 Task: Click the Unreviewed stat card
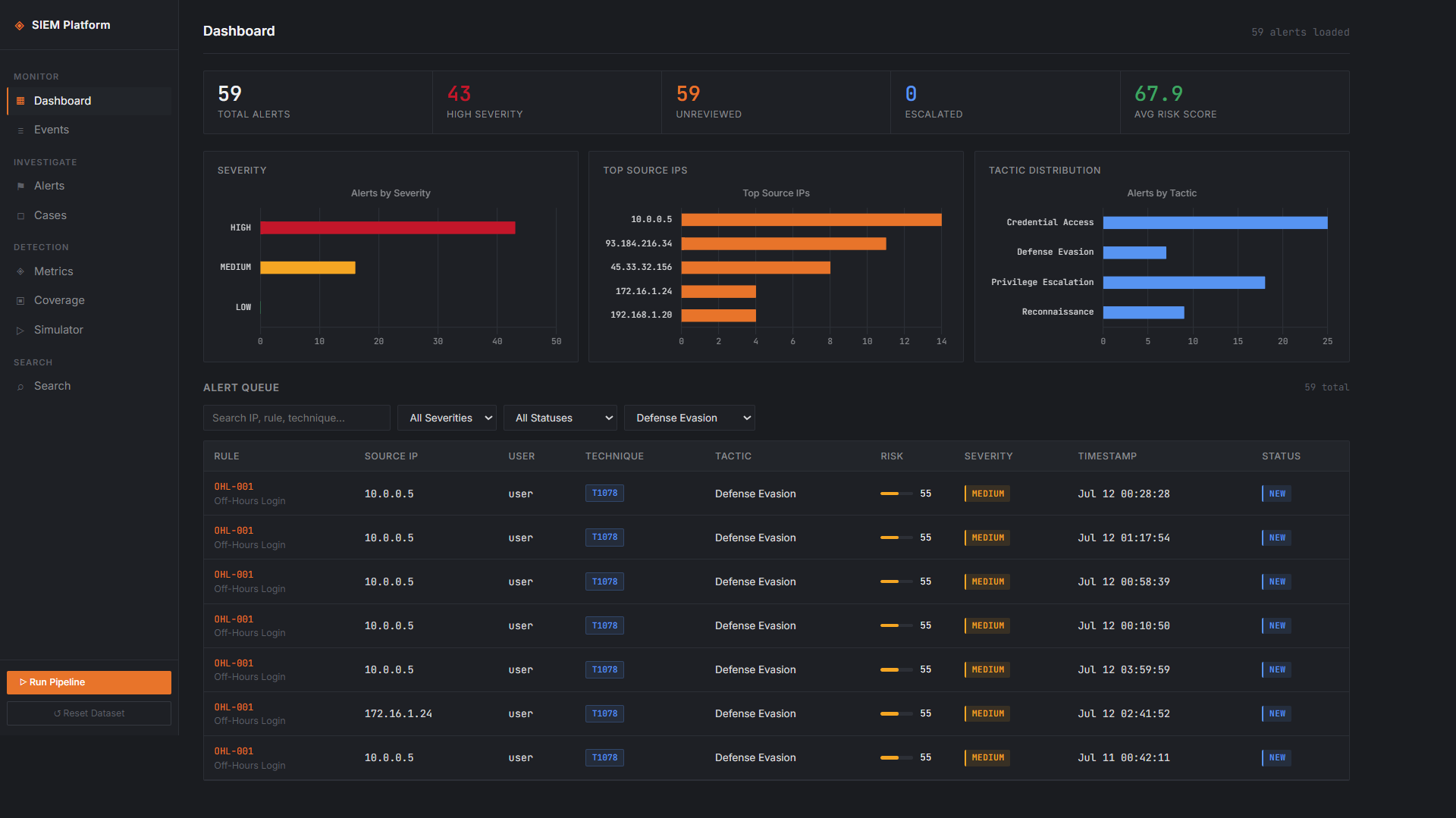point(776,102)
